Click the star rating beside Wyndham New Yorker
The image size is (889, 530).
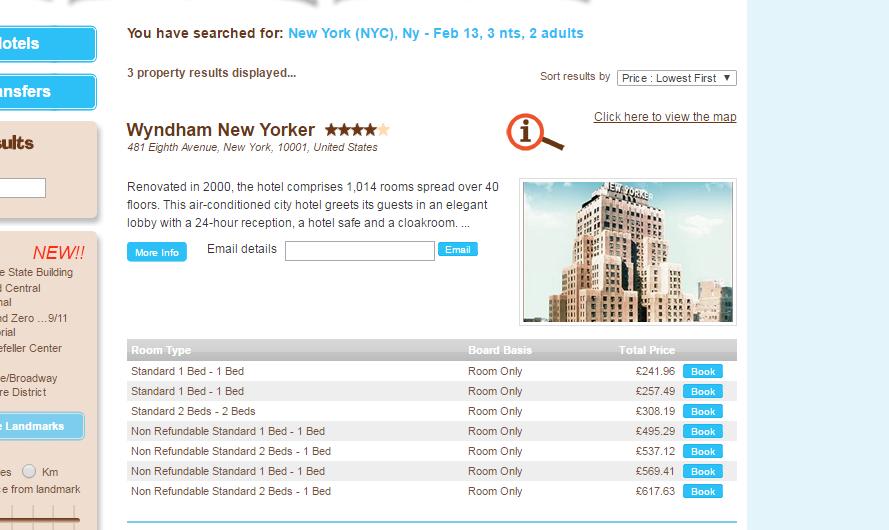tap(357, 130)
